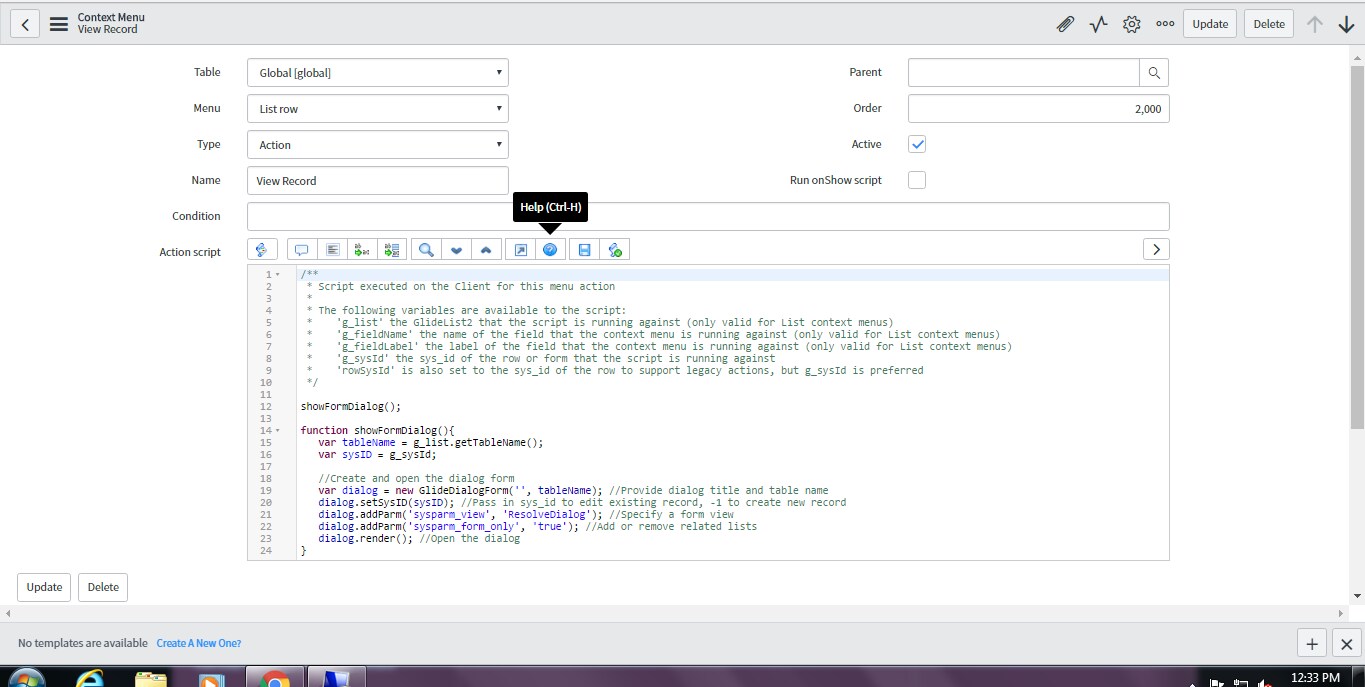Click the horizontal page scrollbar
This screenshot has width=1365, height=687.
point(675,613)
